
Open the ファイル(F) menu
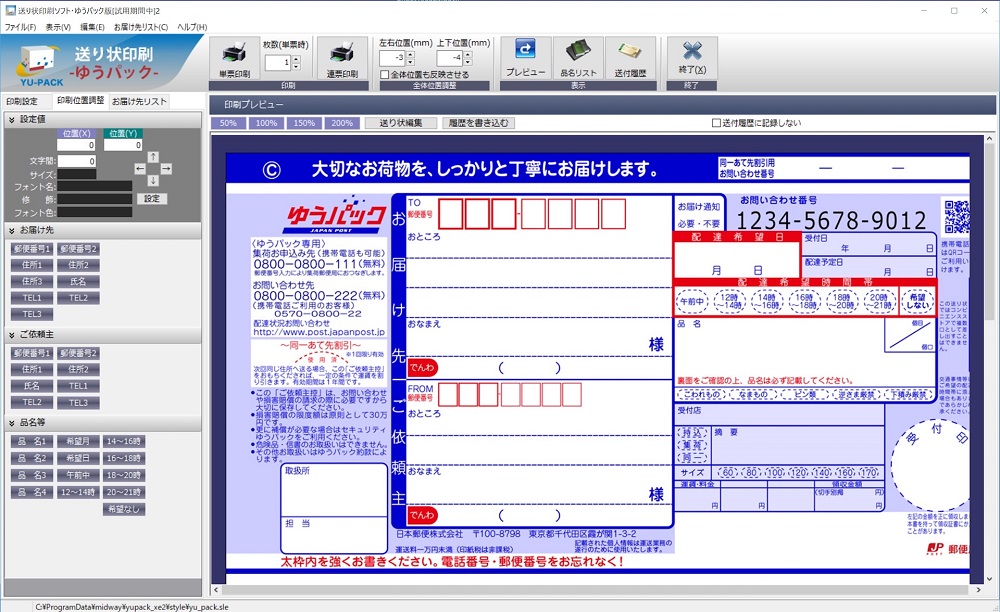click(20, 27)
